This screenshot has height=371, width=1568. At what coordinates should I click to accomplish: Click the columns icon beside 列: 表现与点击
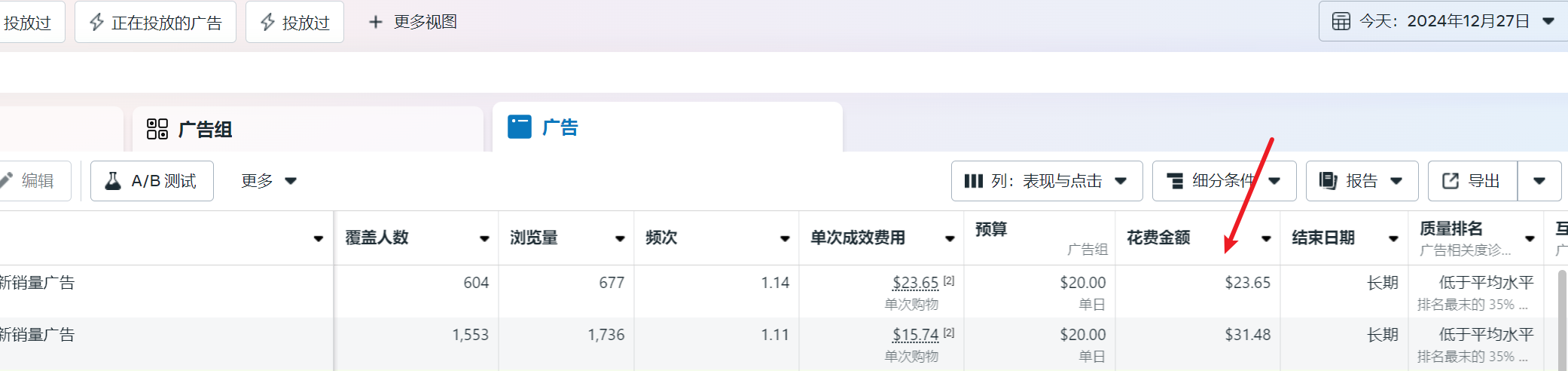coord(973,181)
